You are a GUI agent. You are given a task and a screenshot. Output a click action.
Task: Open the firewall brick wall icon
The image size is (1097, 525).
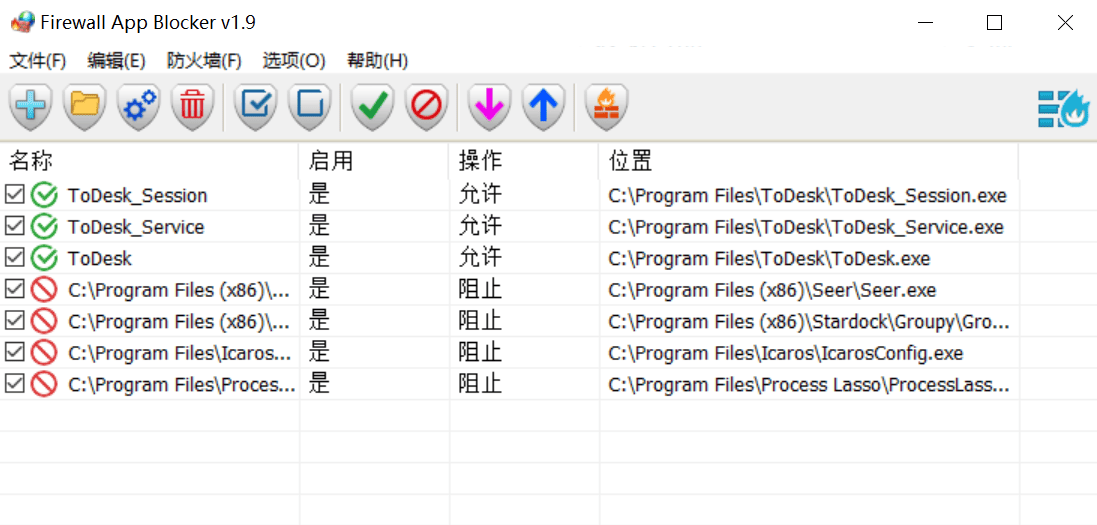pyautogui.click(x=606, y=107)
